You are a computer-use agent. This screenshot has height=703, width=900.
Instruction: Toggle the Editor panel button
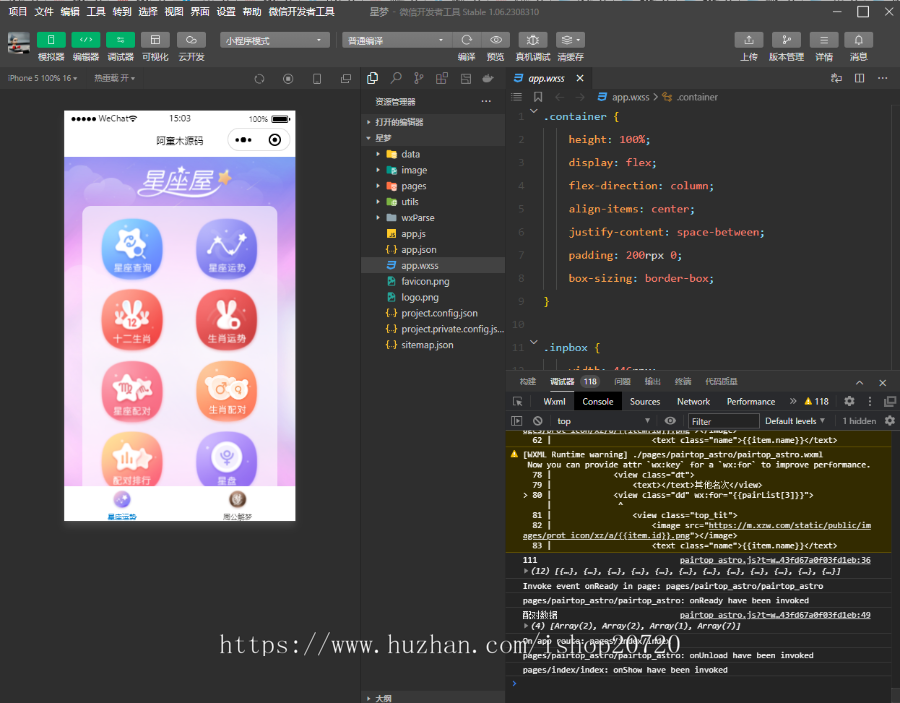coord(86,40)
